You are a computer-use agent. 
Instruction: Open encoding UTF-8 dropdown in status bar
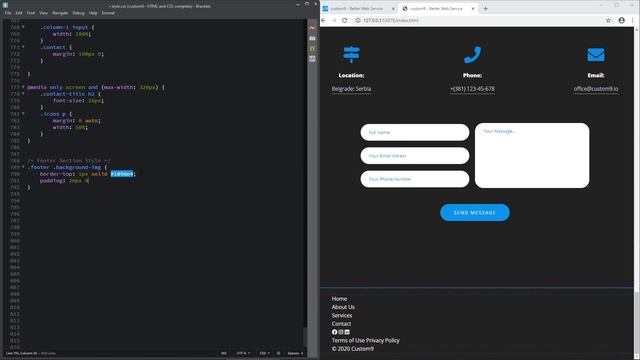(242, 353)
